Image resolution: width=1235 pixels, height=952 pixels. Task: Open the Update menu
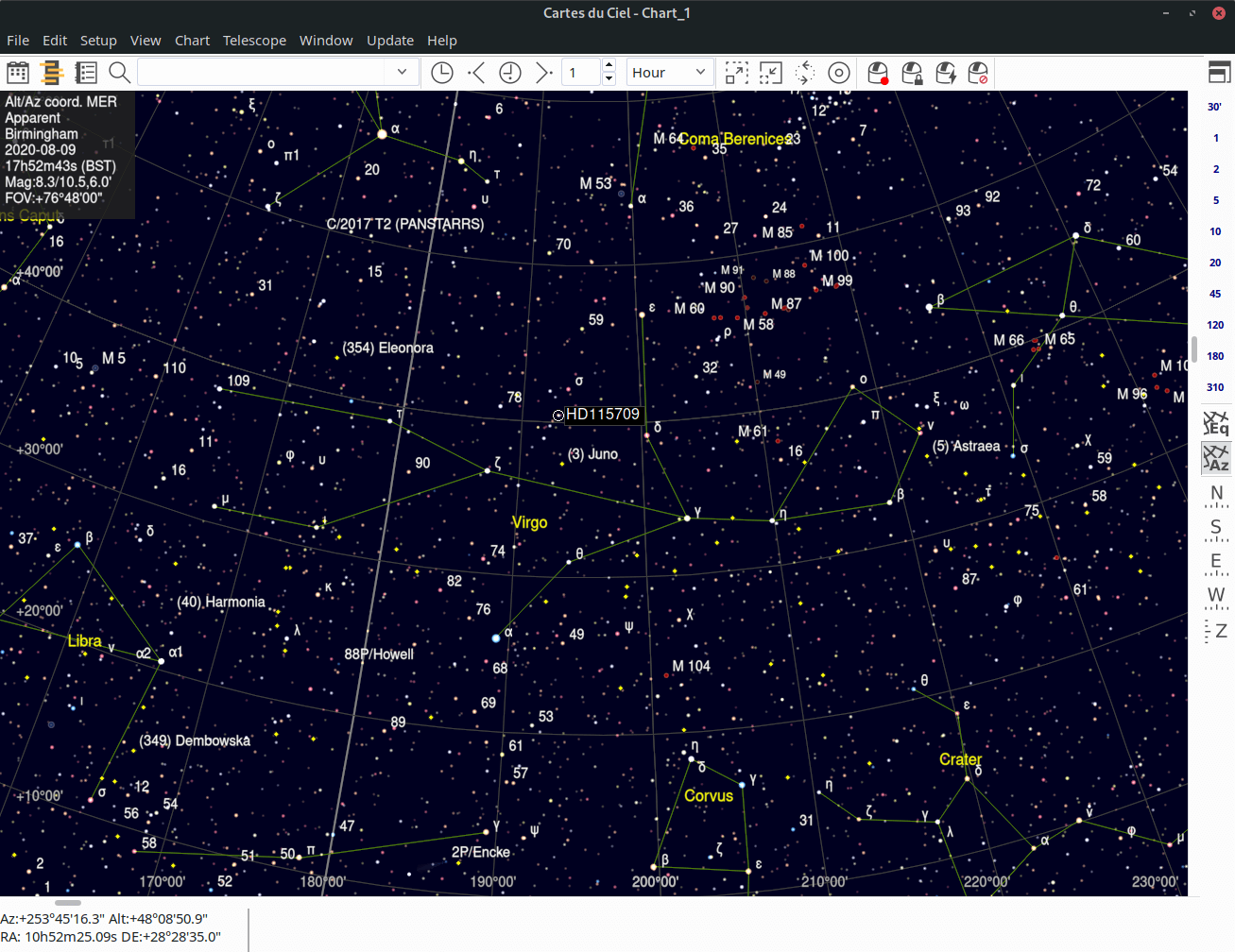(390, 41)
